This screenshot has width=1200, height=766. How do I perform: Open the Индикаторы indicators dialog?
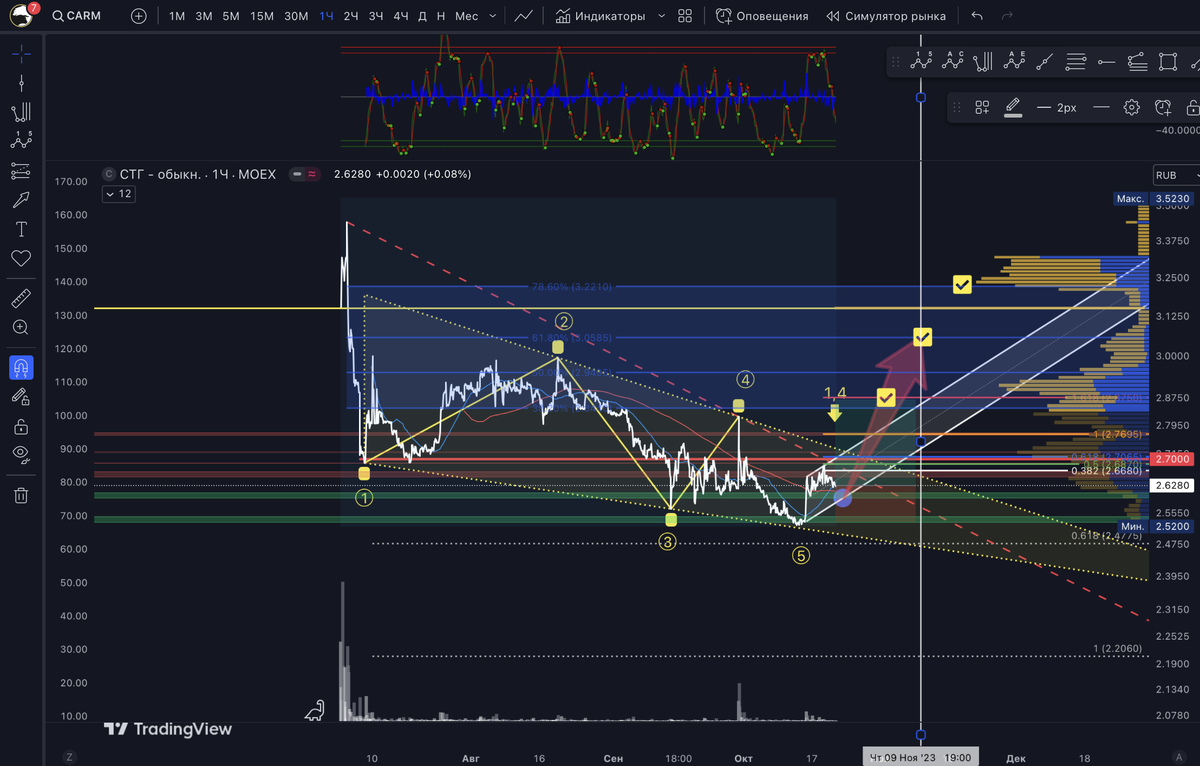pyautogui.click(x=600, y=16)
